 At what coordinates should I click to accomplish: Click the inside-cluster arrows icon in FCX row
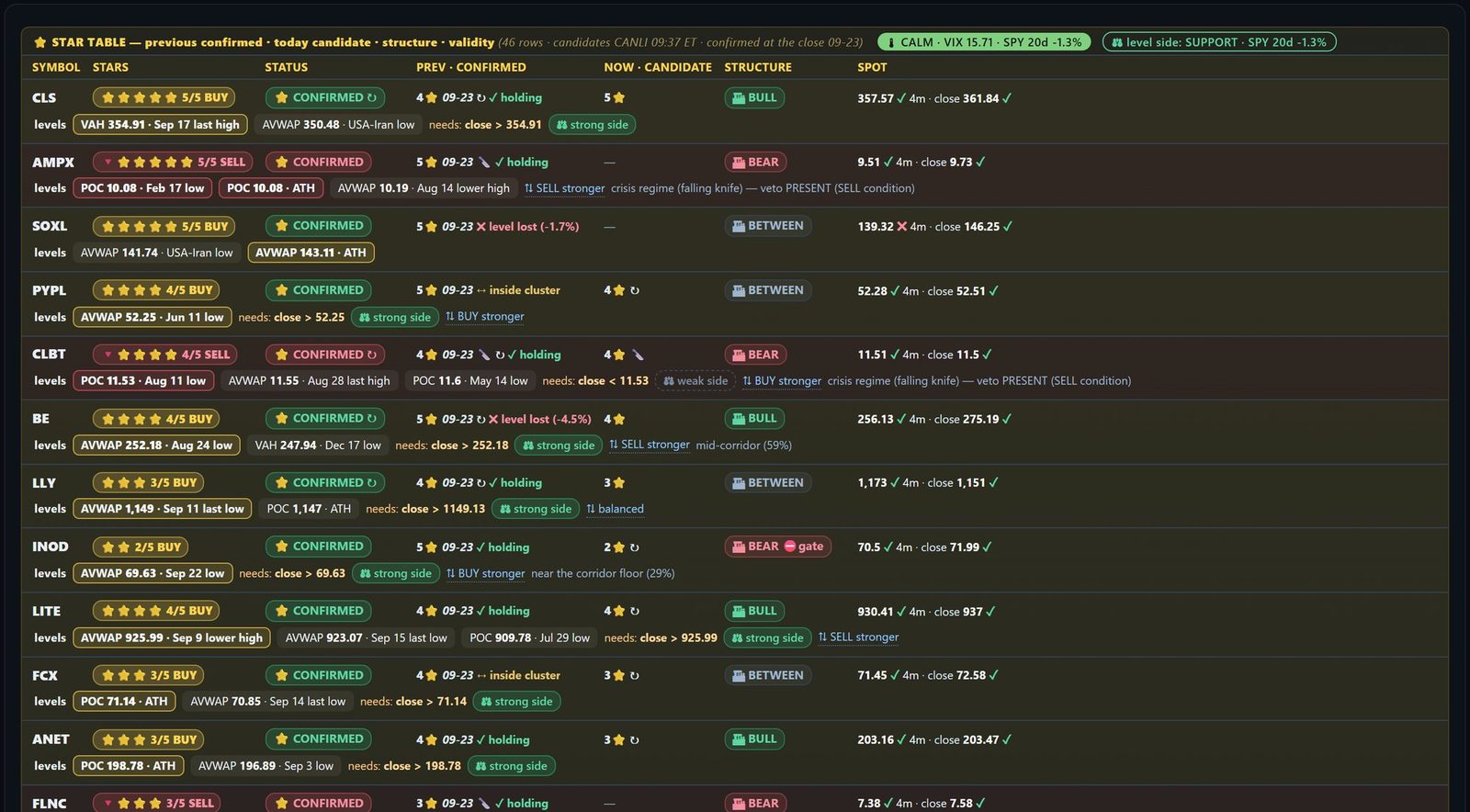pyautogui.click(x=481, y=675)
